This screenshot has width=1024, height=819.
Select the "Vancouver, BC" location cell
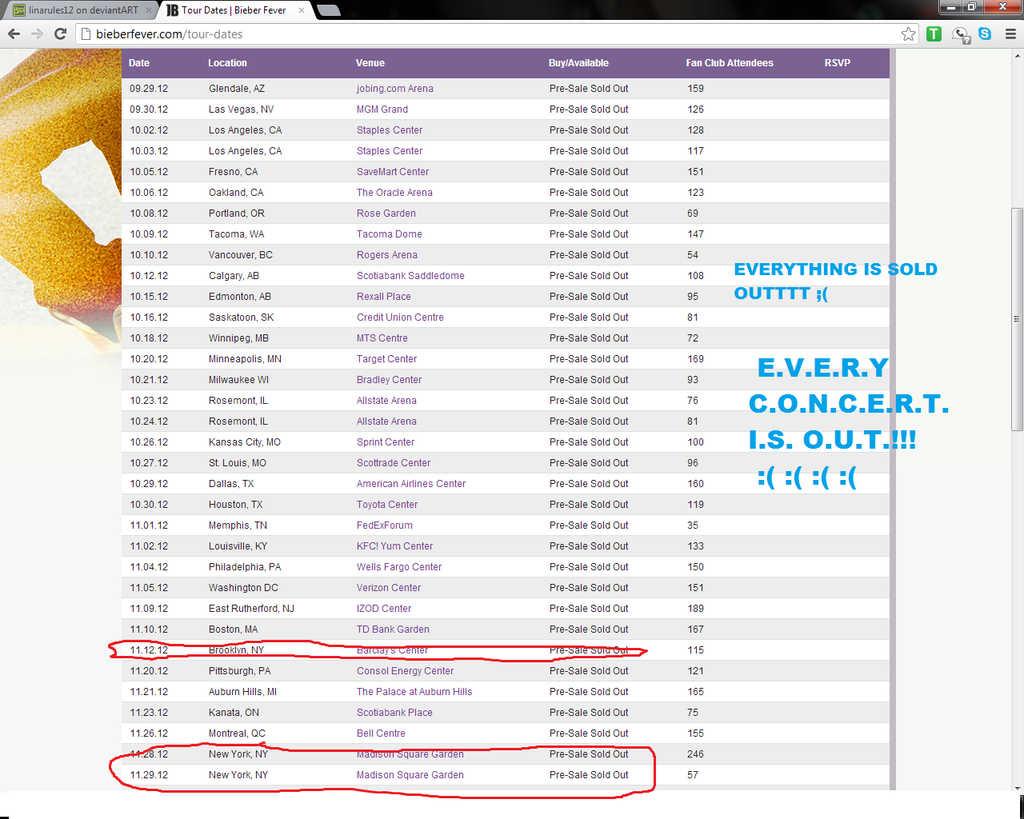point(240,255)
